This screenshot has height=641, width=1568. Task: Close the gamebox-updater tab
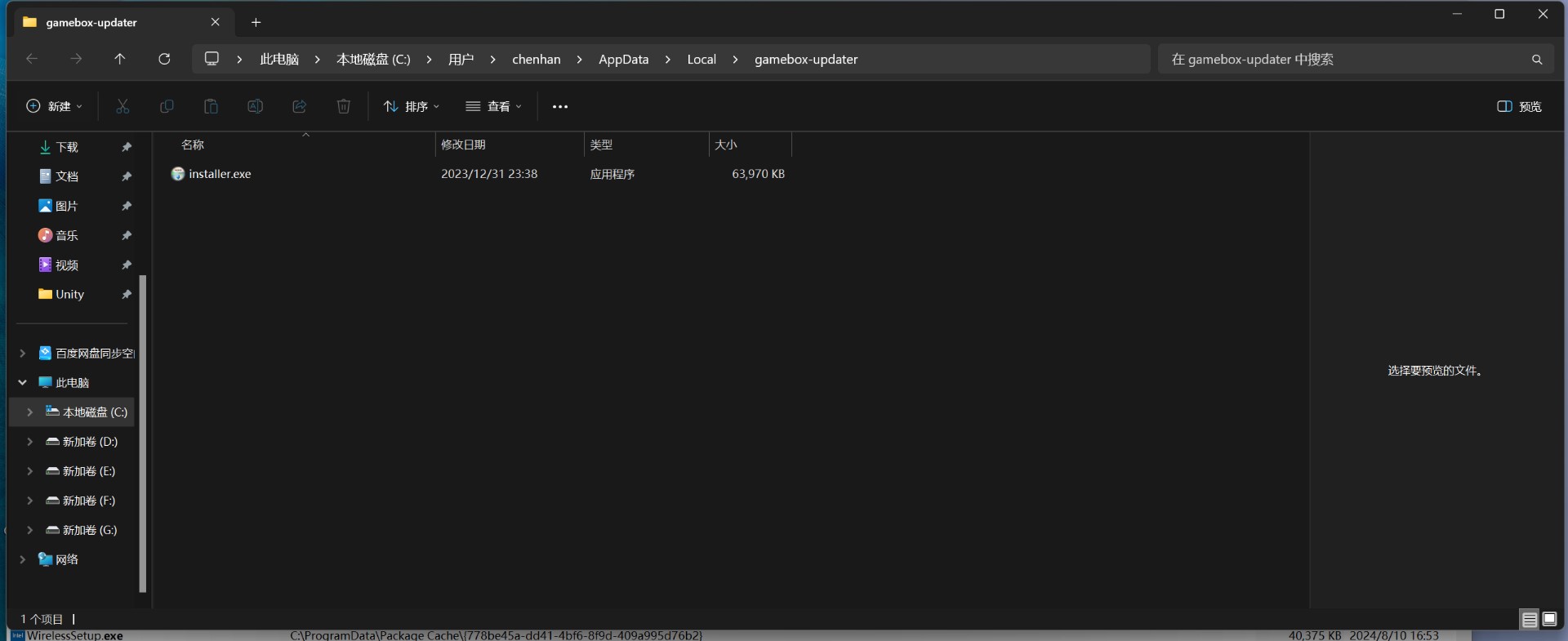click(x=216, y=22)
